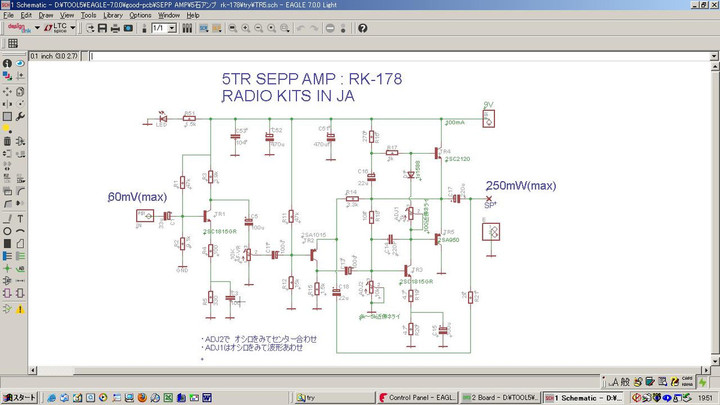Viewport: 720px width, 405px height.
Task: Click the Save icon in the toolbar
Action: (102, 28)
